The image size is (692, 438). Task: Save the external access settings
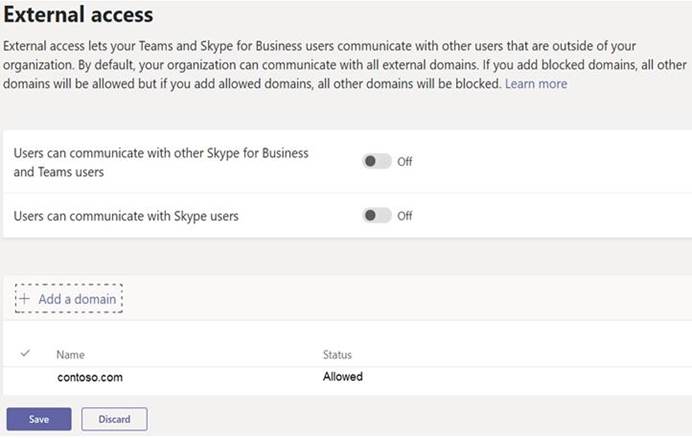click(x=39, y=419)
